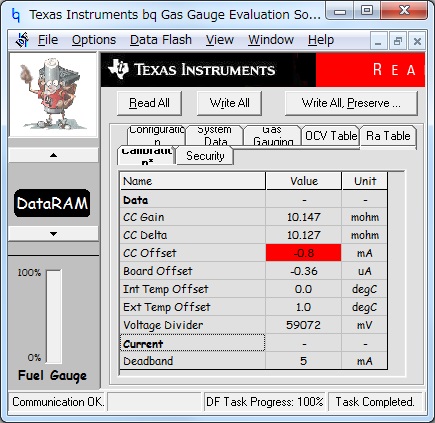
Task: Click the down arrow below DataRAM
Action: 53,234
